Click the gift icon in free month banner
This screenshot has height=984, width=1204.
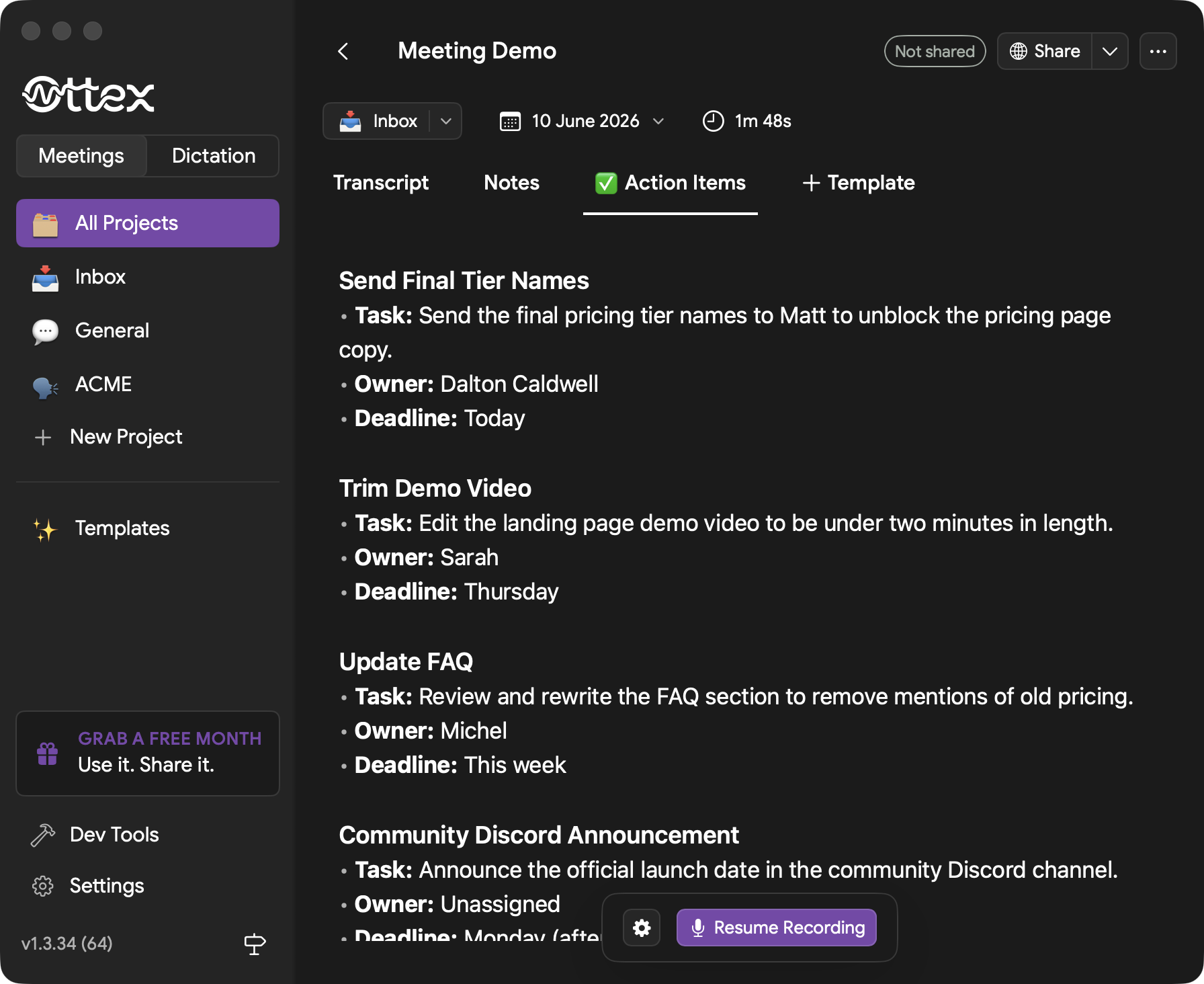coord(47,753)
